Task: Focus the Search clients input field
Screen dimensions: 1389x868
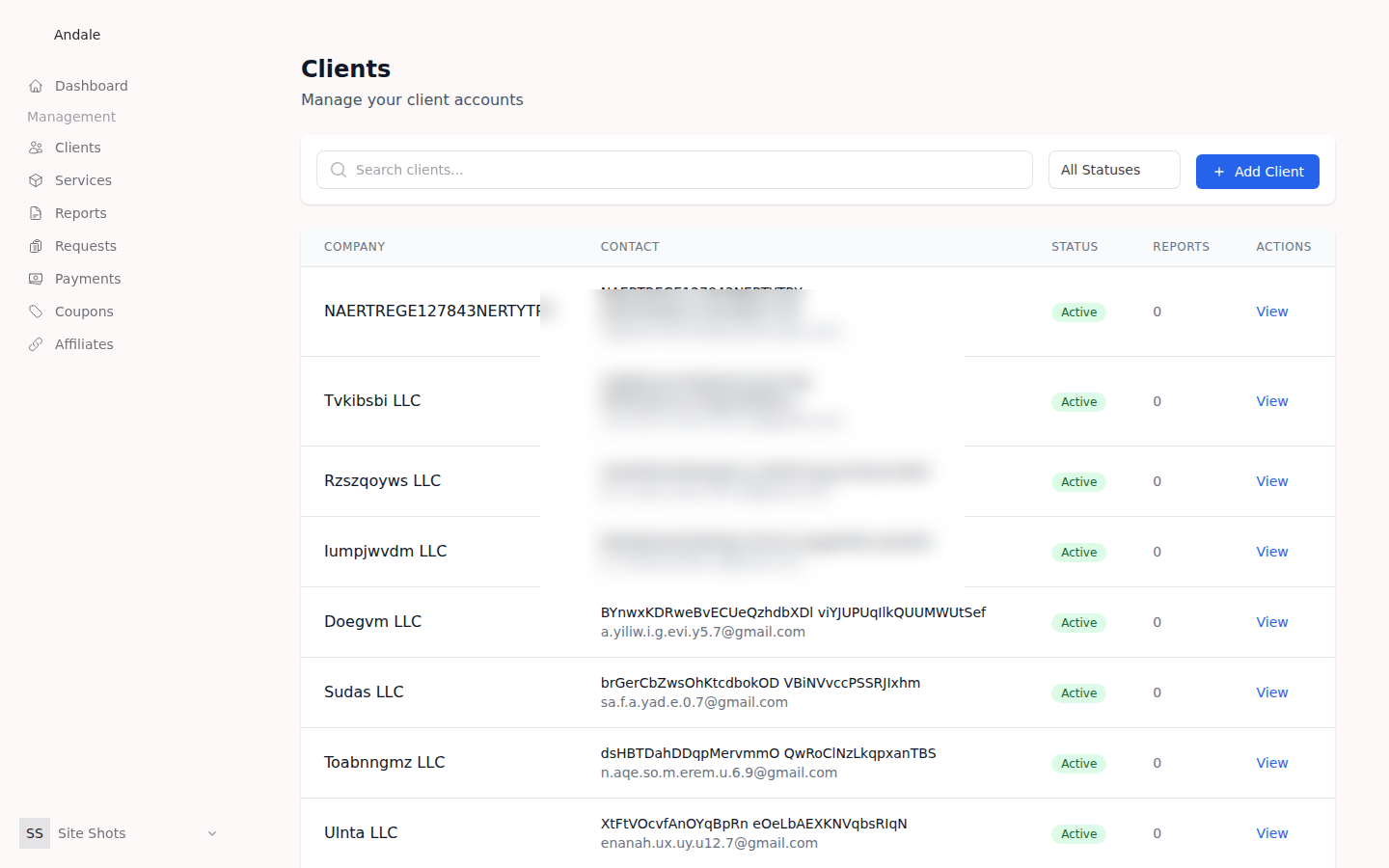Action: (674, 170)
